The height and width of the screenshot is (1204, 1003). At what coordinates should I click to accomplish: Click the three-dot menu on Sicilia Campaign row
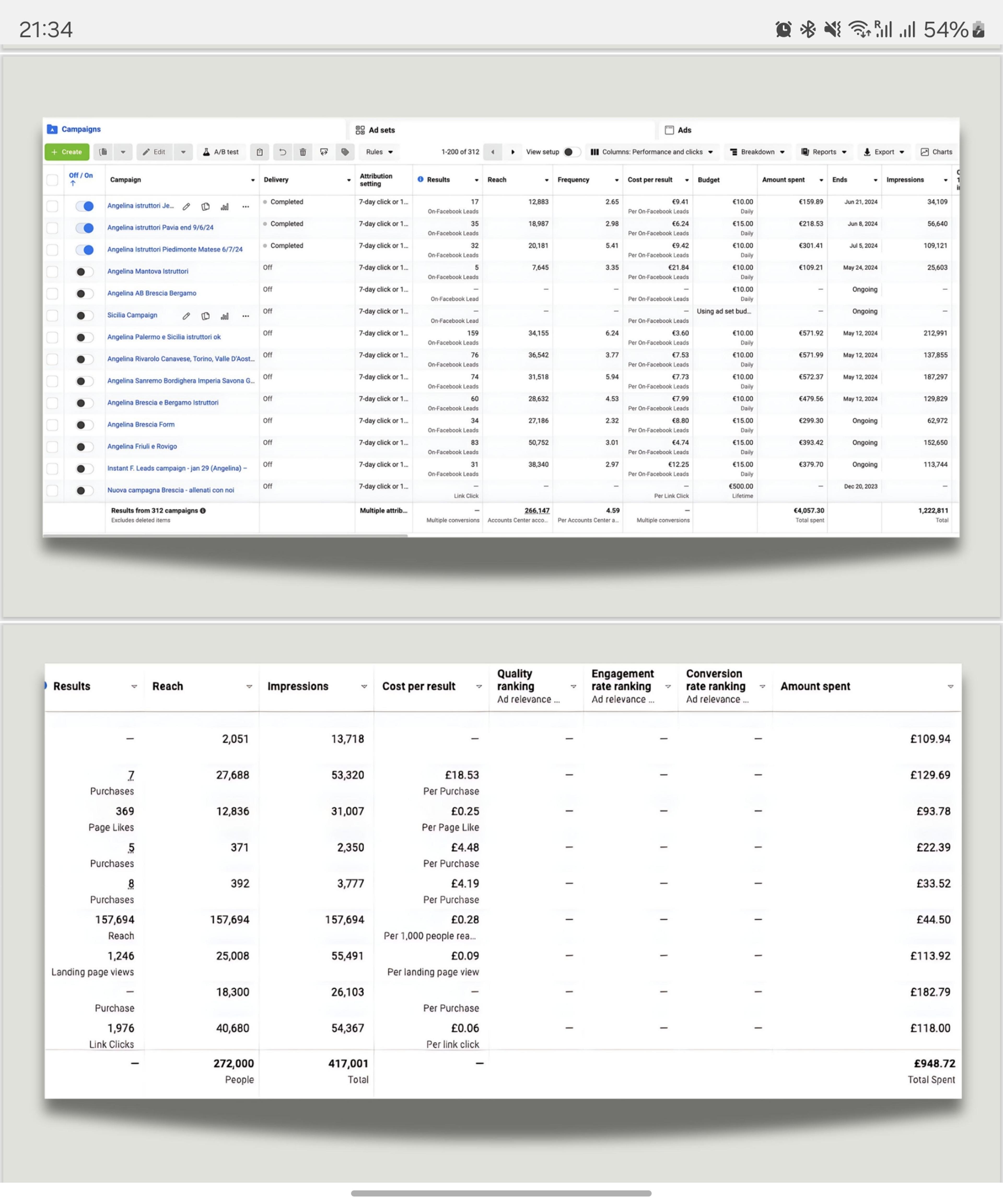point(246,316)
